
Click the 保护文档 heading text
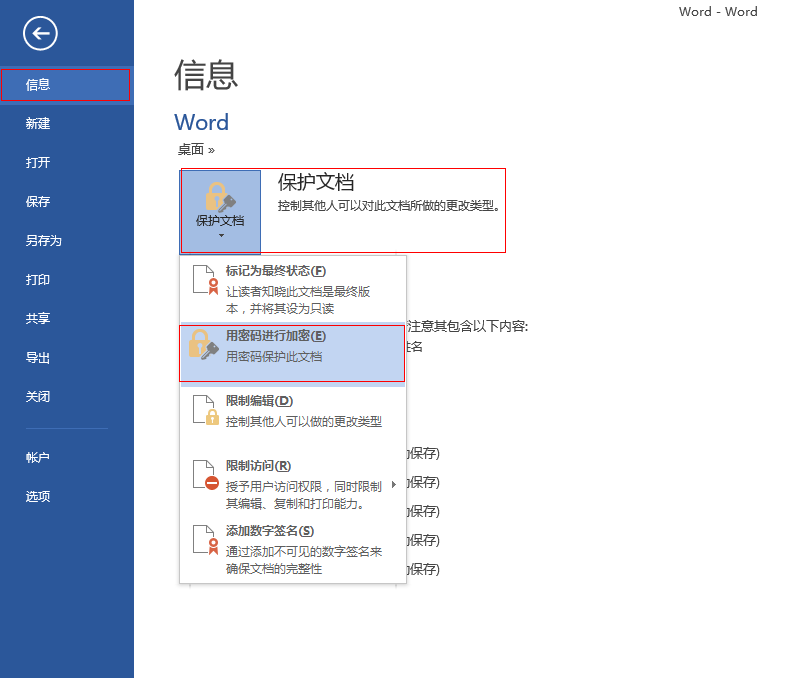click(316, 182)
